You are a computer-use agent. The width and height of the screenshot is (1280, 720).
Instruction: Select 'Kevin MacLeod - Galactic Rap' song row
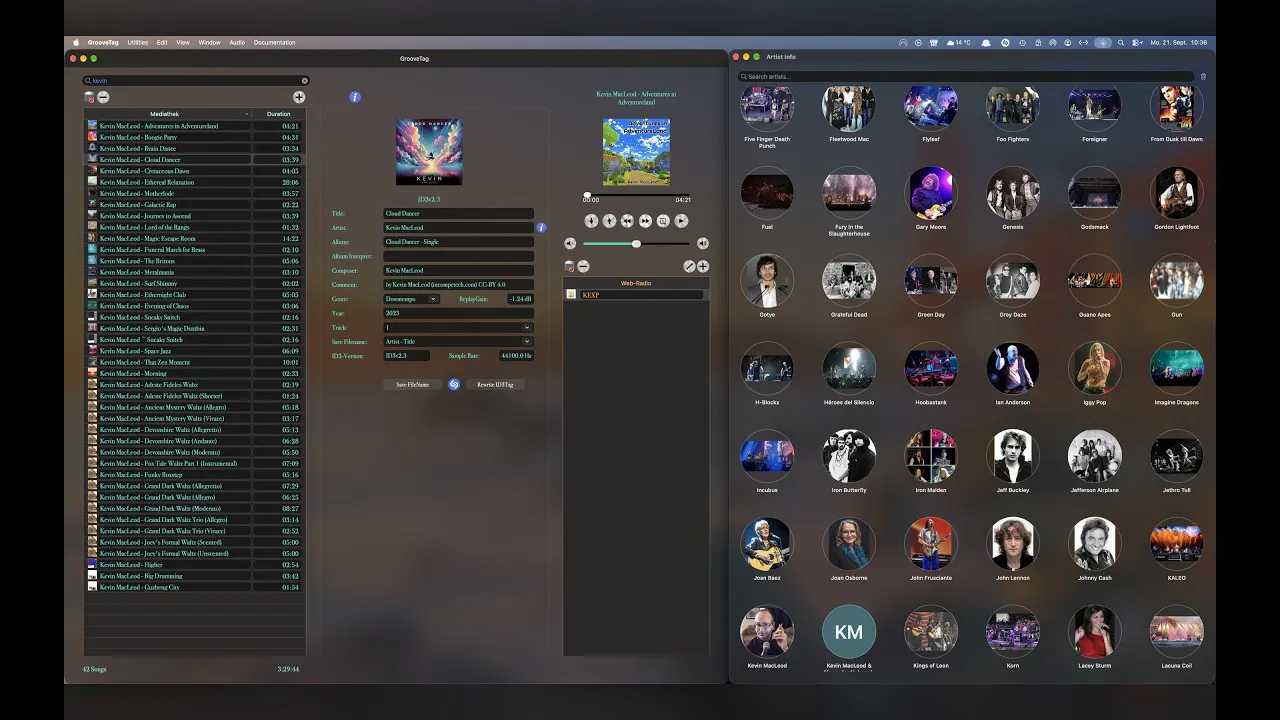pyautogui.click(x=194, y=205)
